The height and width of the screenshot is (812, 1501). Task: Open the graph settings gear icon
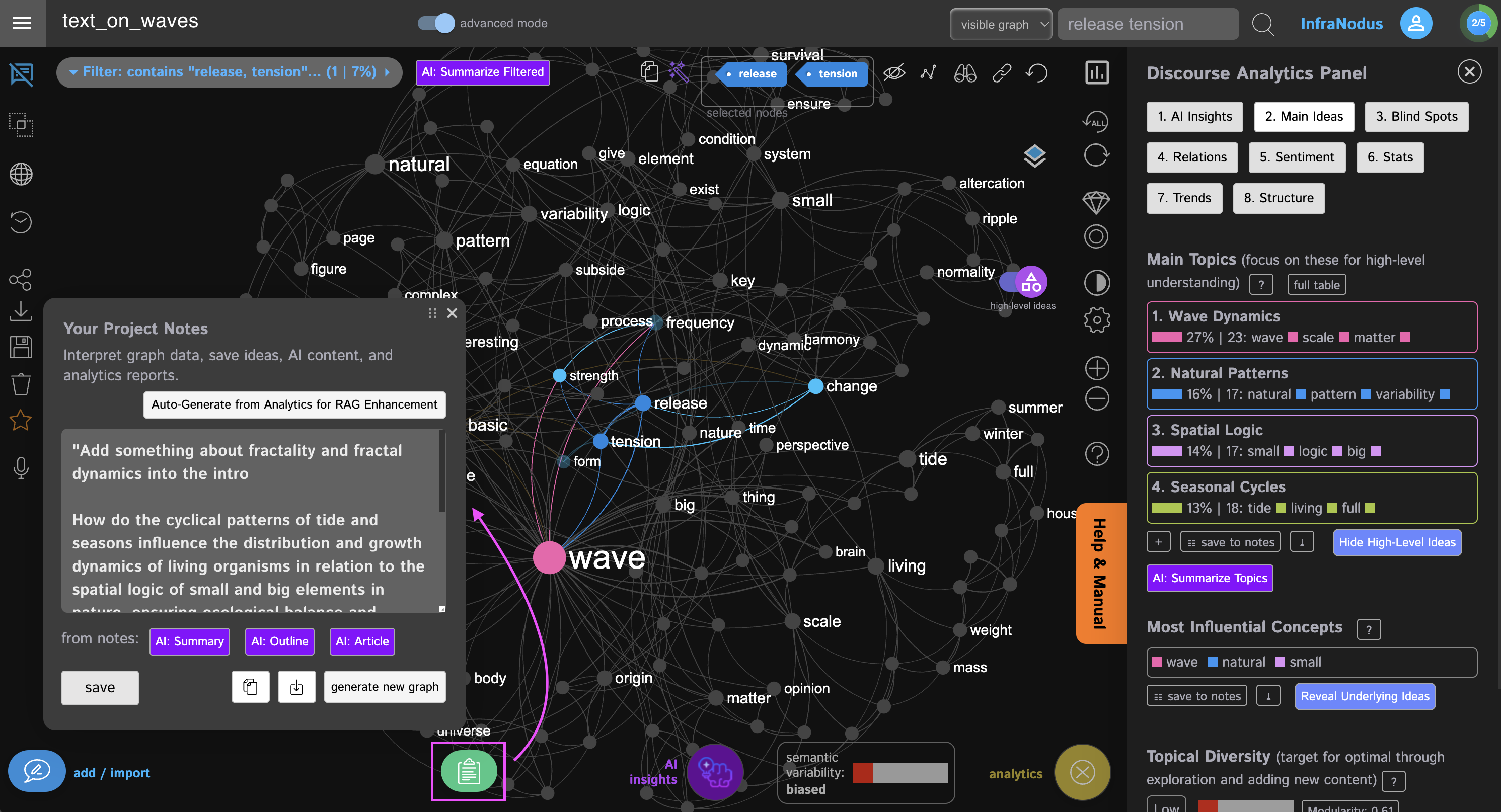(x=1097, y=320)
